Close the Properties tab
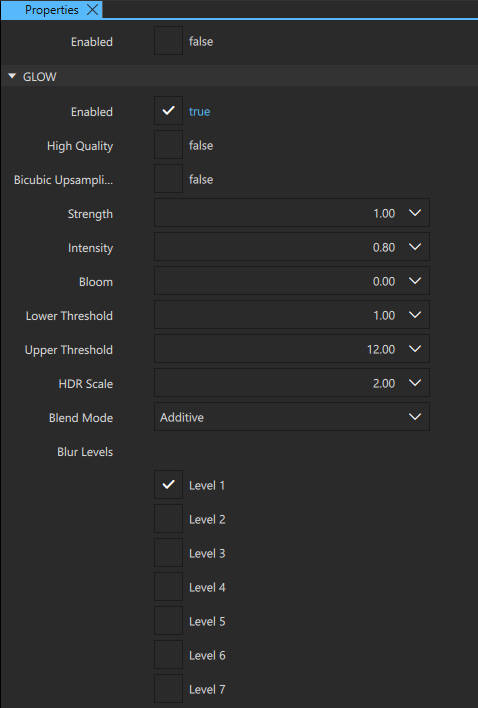478x708 pixels. 92,10
